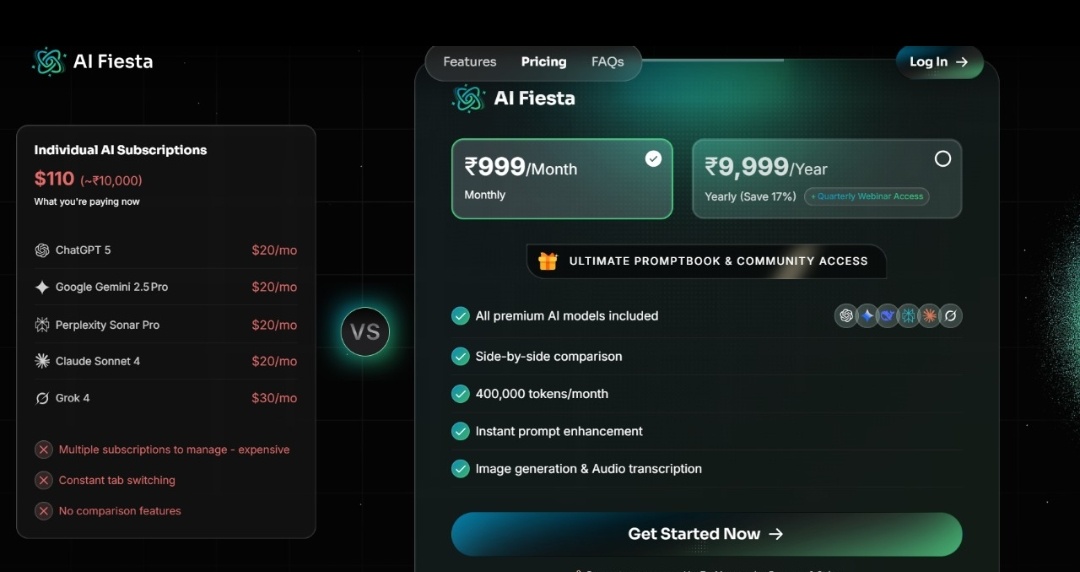
Task: Click the Get Started Now button
Action: 706,534
